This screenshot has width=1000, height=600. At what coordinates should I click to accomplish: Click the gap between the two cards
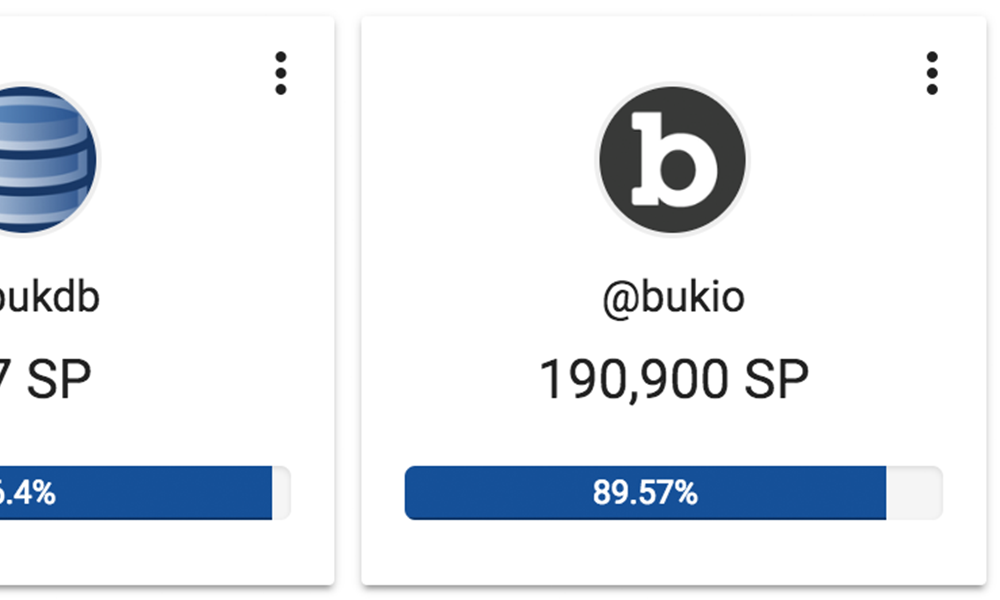[x=348, y=300]
